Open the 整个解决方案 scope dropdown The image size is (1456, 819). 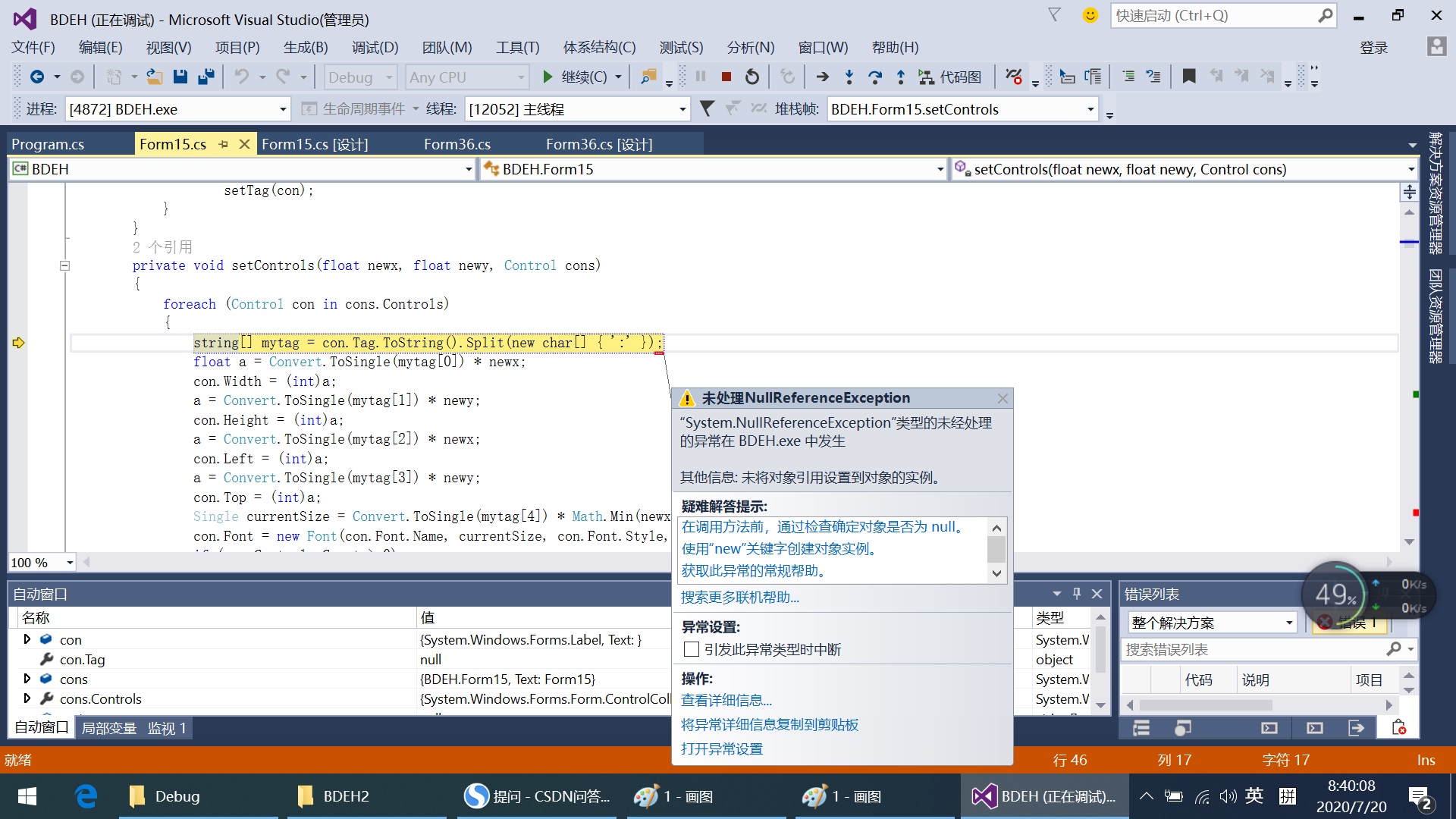(x=1212, y=623)
